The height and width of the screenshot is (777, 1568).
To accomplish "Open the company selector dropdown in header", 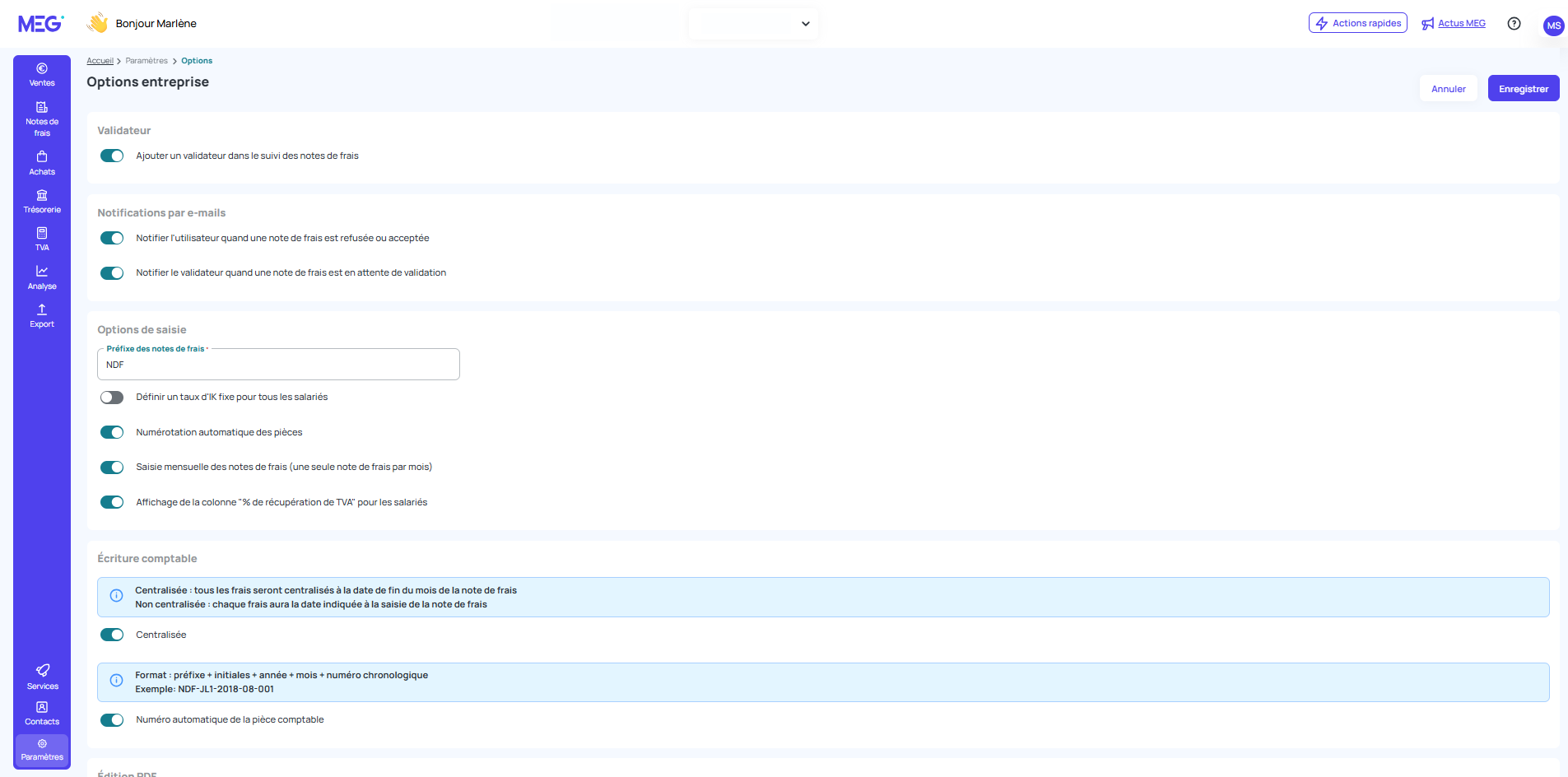I will [x=753, y=24].
